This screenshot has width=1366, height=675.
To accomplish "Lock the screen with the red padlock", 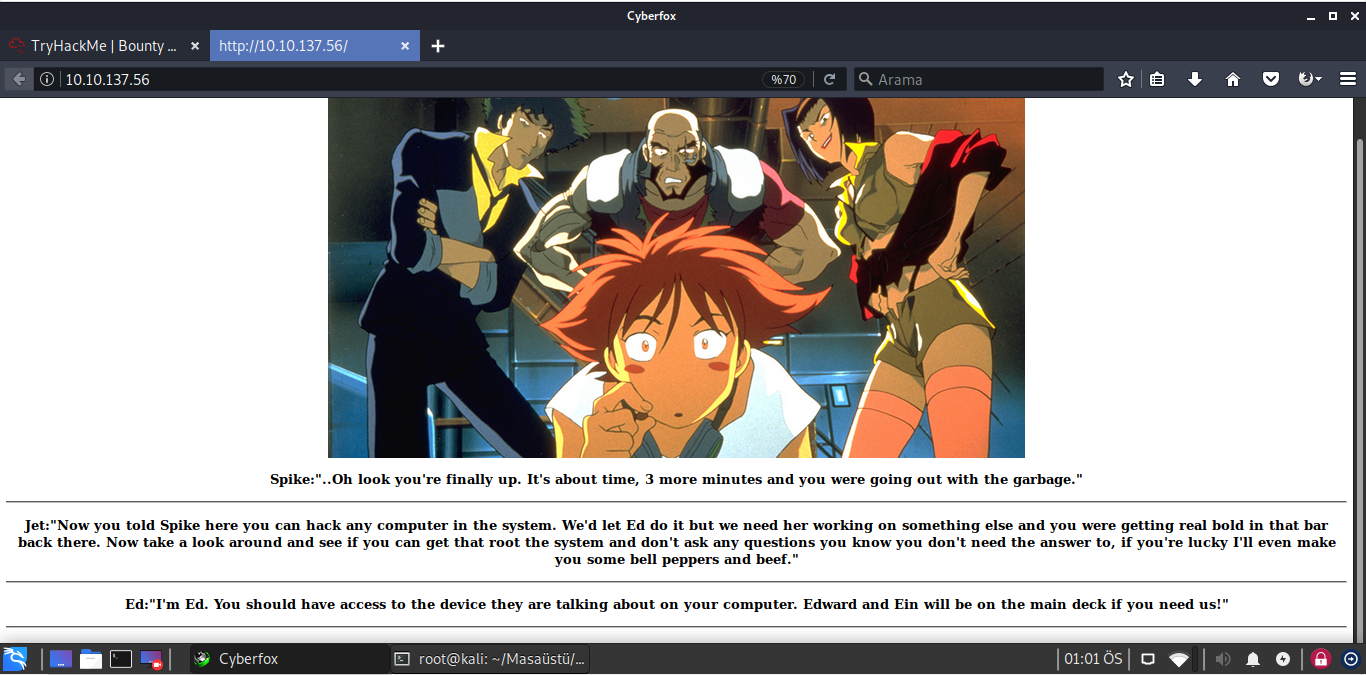I will coord(1320,659).
